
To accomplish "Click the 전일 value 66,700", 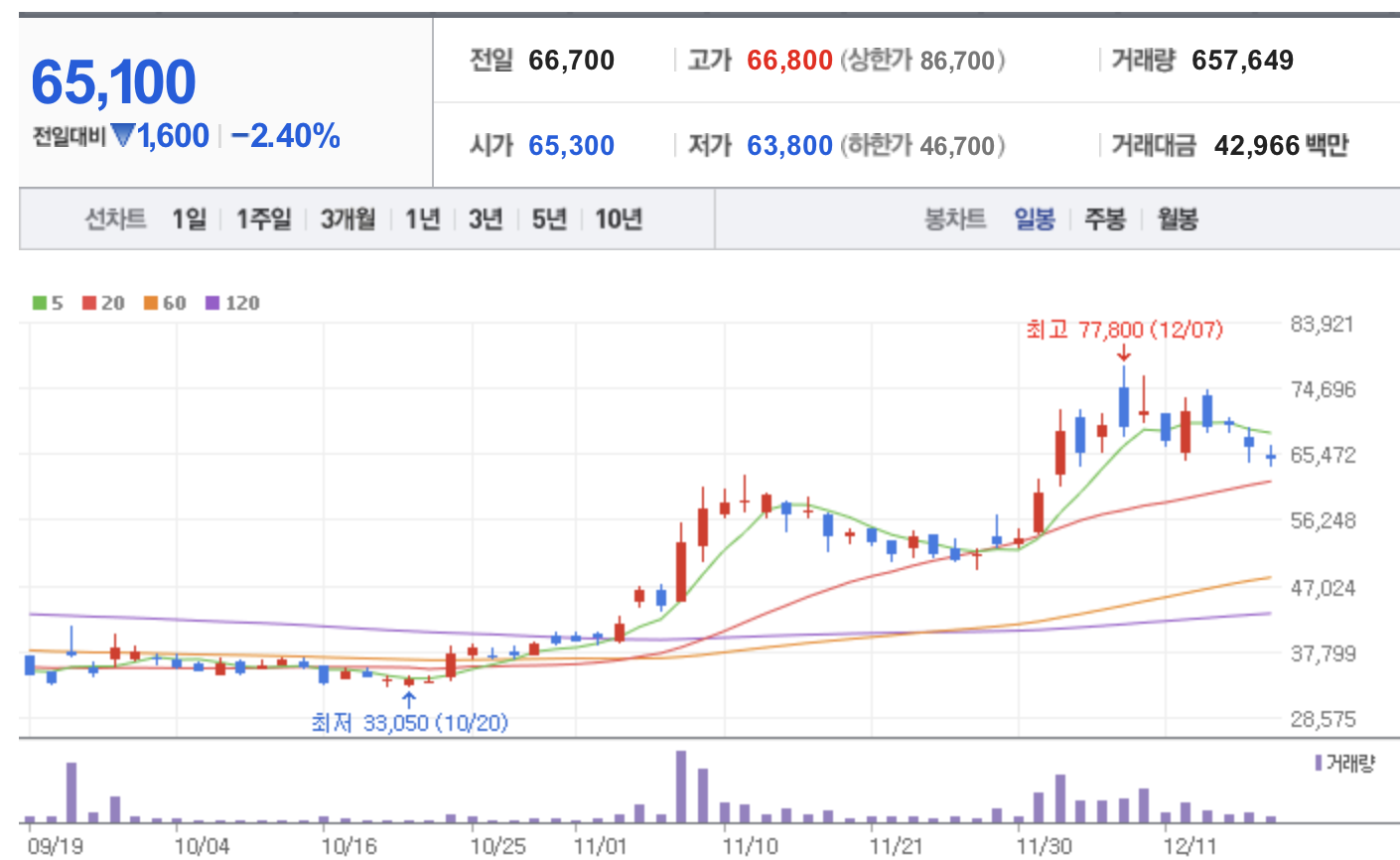I will (571, 61).
